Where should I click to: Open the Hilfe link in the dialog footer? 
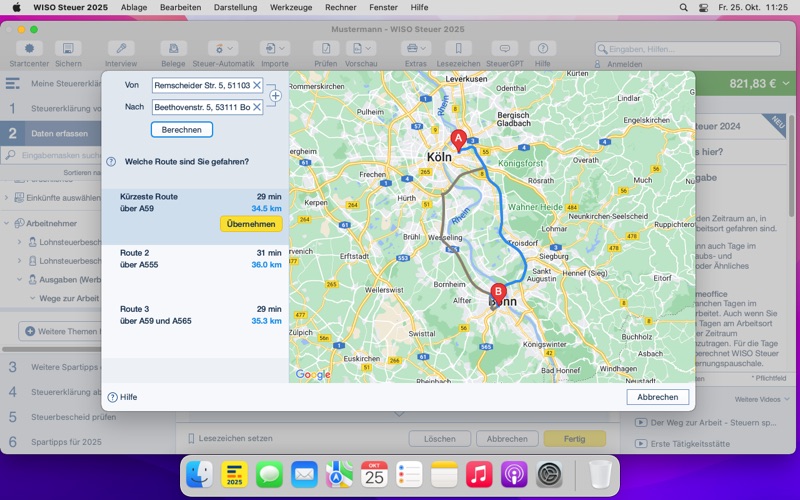122,397
